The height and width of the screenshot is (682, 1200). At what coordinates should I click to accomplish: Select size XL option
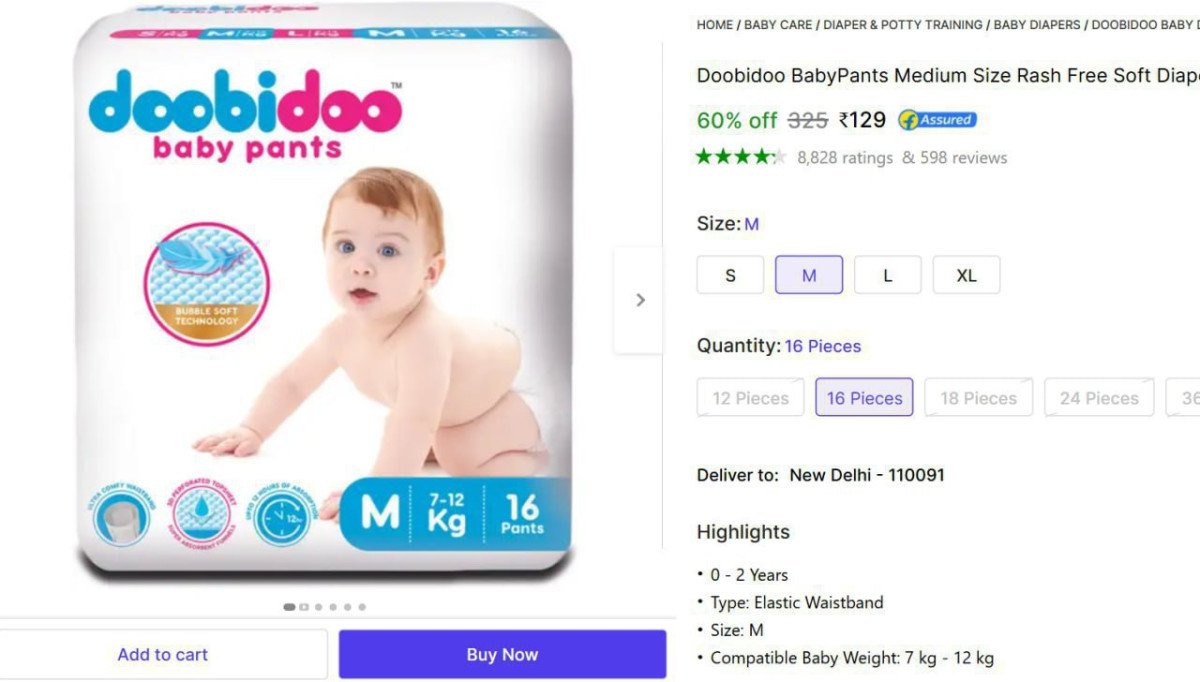[966, 275]
